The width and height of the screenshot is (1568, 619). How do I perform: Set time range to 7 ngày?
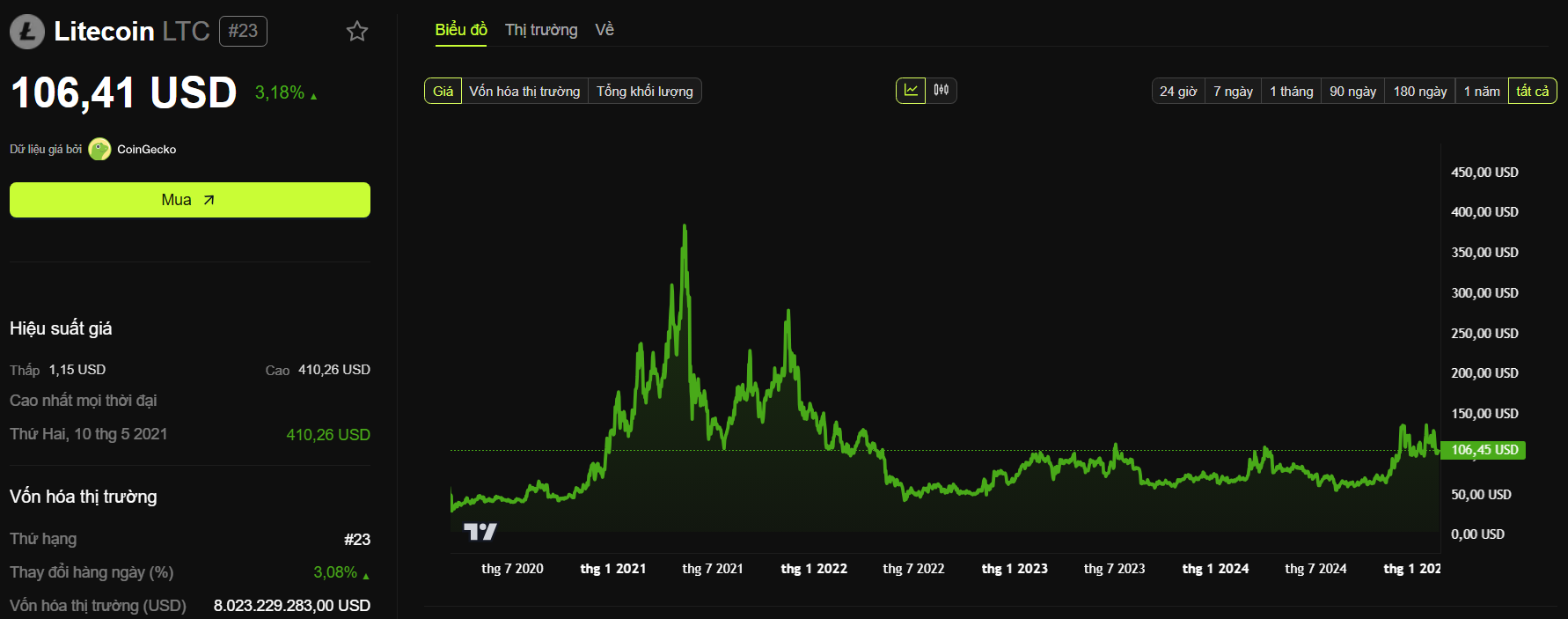point(1233,91)
